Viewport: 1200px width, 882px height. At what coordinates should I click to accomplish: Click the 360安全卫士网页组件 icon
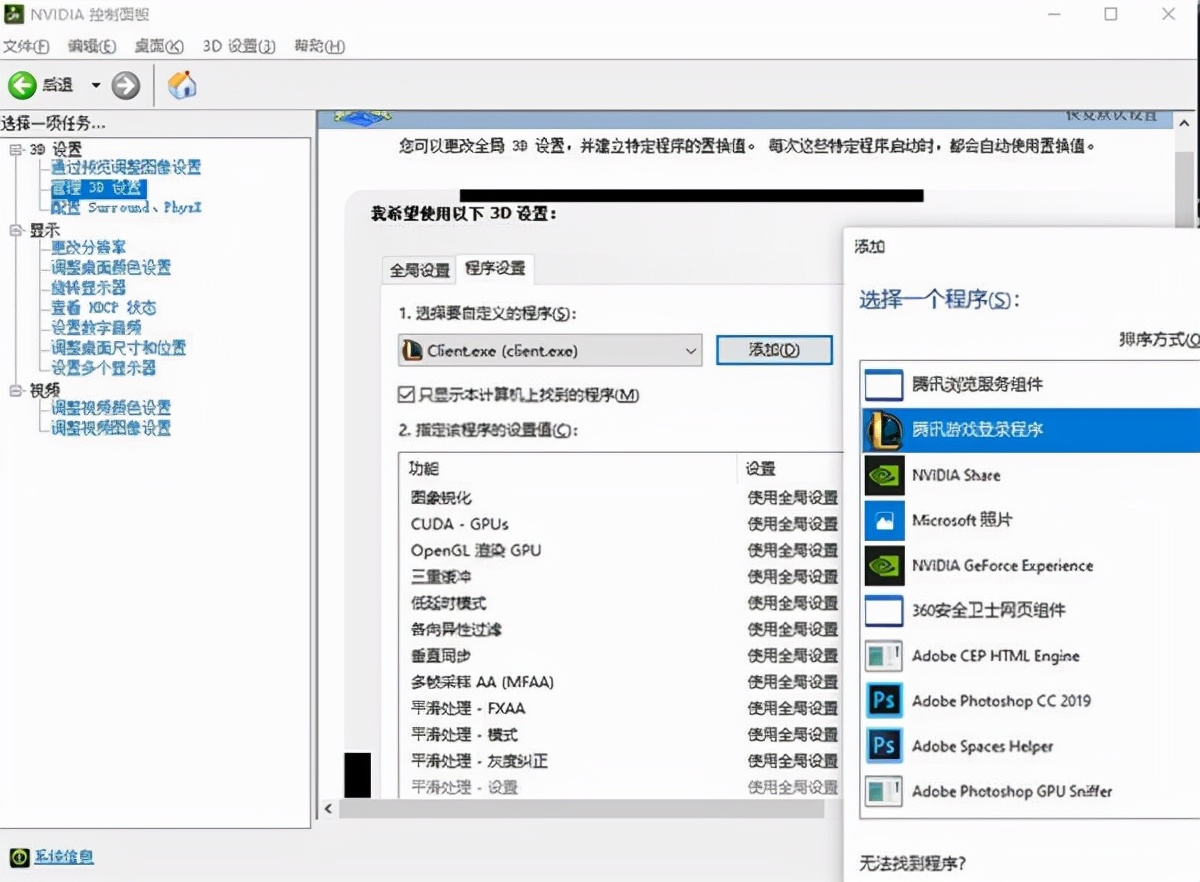pos(884,611)
